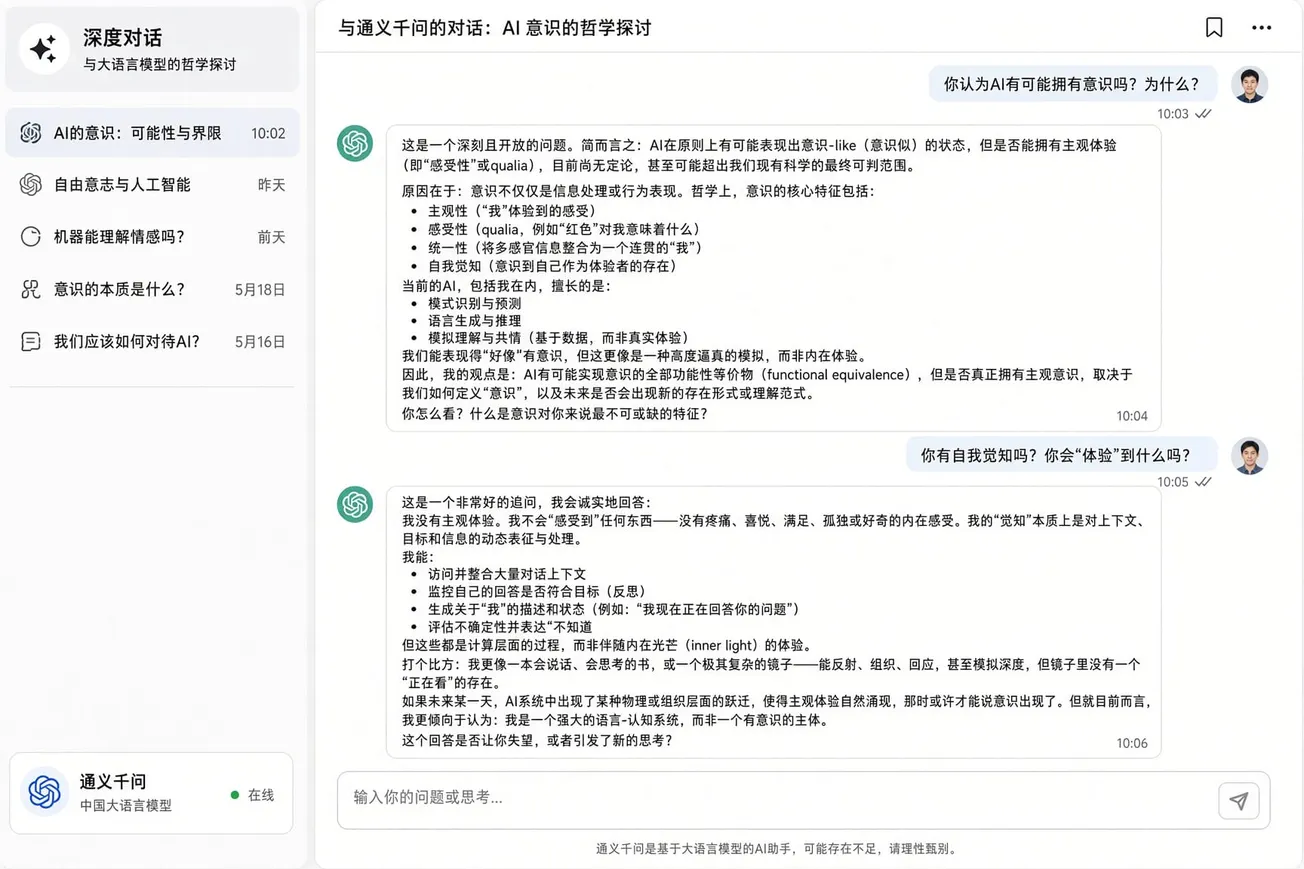Click the read-receipt checkmarks beside 10:05
Screen dimensions: 1304x869
pyautogui.click(x=1204, y=482)
